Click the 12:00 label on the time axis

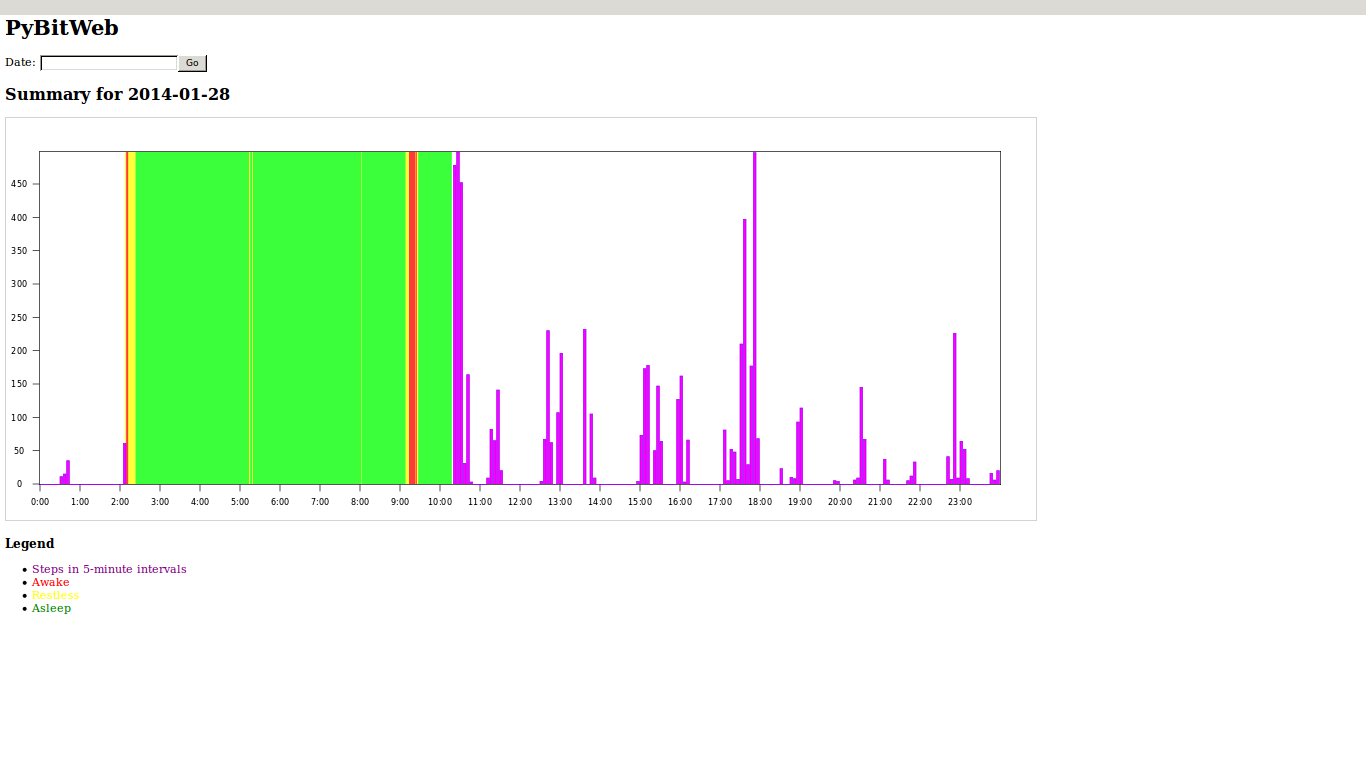point(520,502)
